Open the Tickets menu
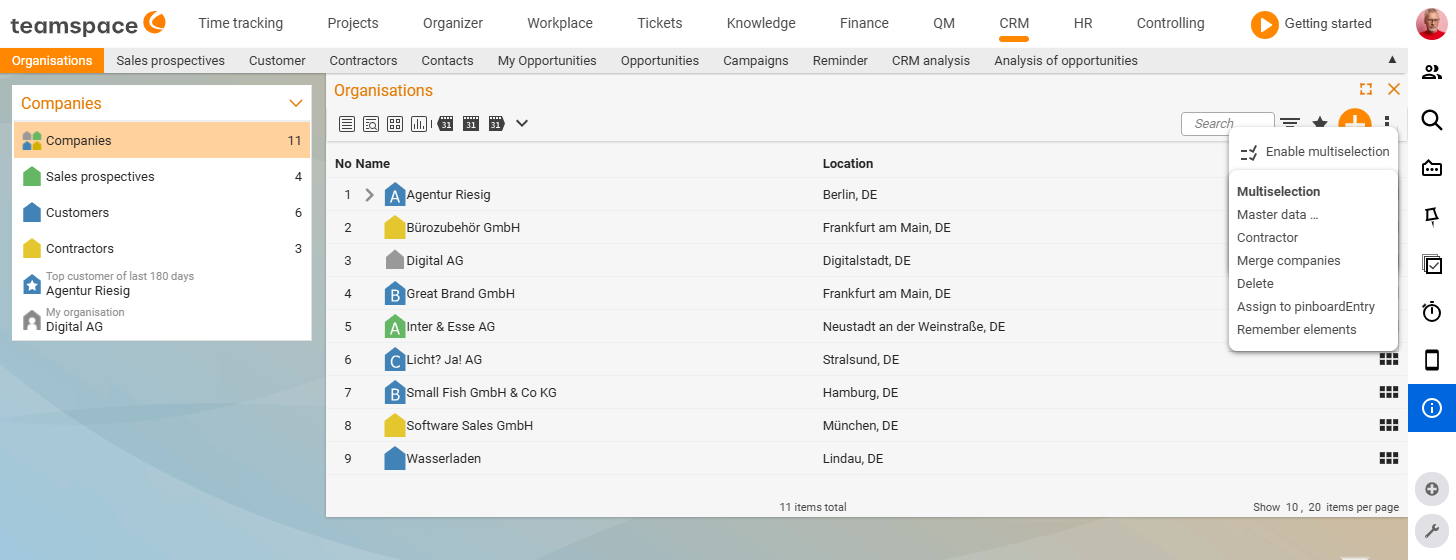 (x=660, y=23)
